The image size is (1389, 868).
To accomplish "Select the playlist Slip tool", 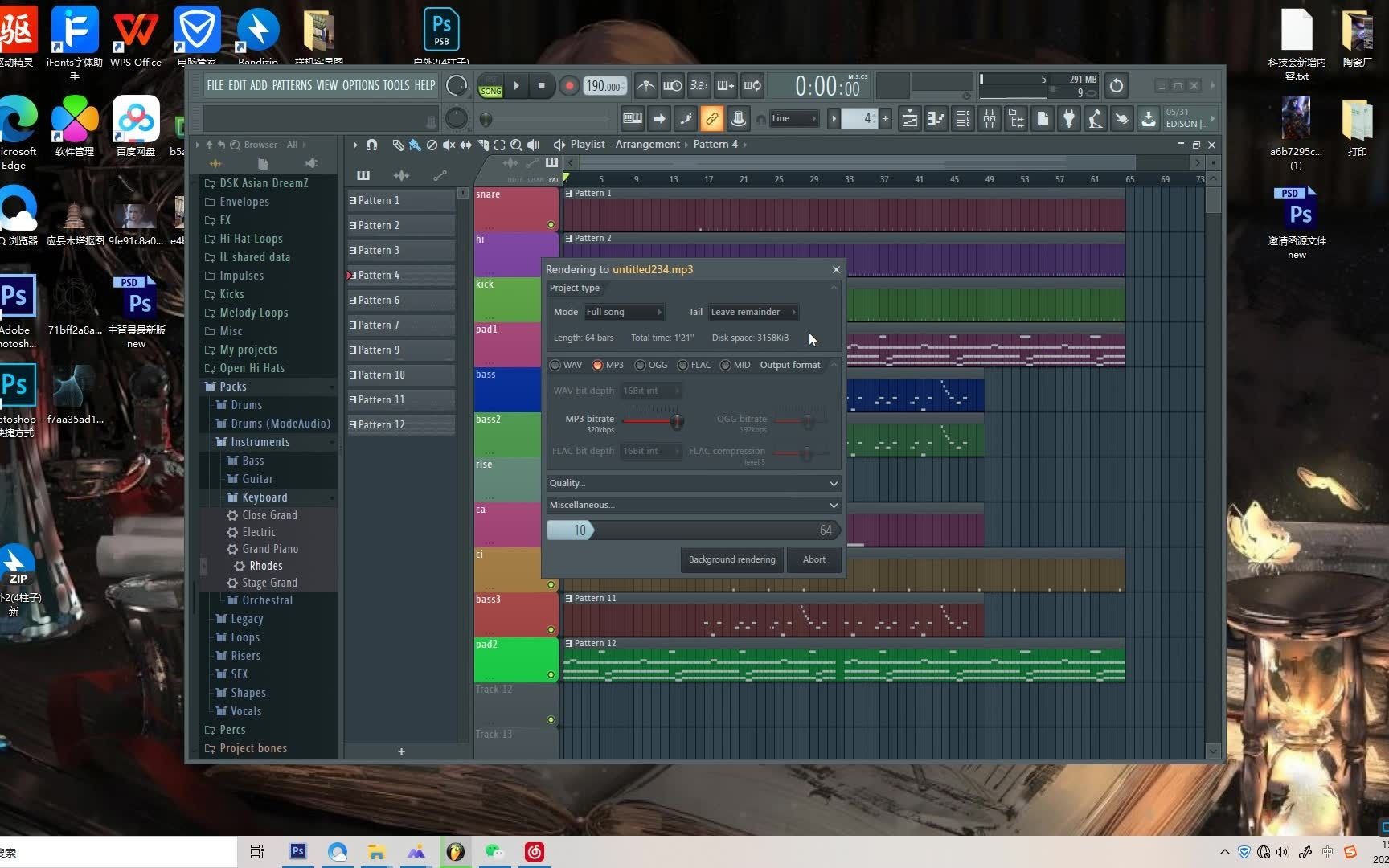I will (x=465, y=145).
